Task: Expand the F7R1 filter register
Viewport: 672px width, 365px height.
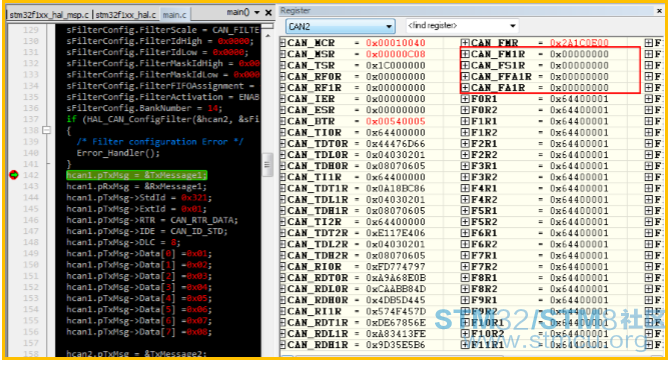Action: coord(465,255)
